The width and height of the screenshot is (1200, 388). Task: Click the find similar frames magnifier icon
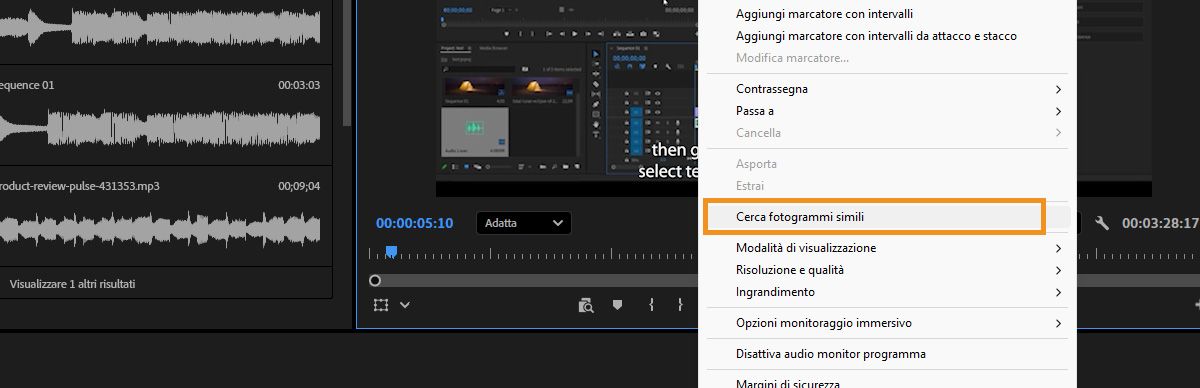click(x=587, y=305)
